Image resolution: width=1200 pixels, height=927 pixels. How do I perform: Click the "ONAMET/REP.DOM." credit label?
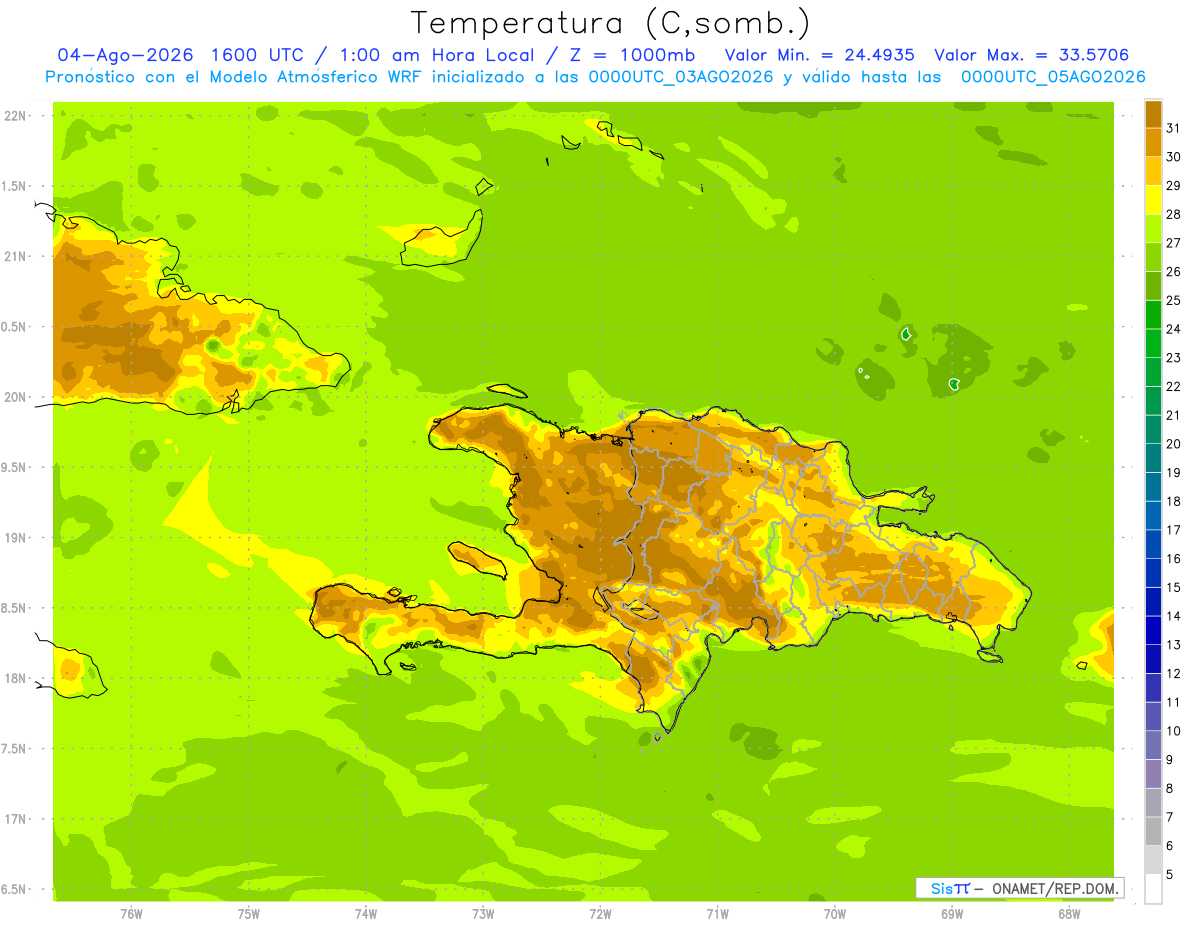(1054, 888)
